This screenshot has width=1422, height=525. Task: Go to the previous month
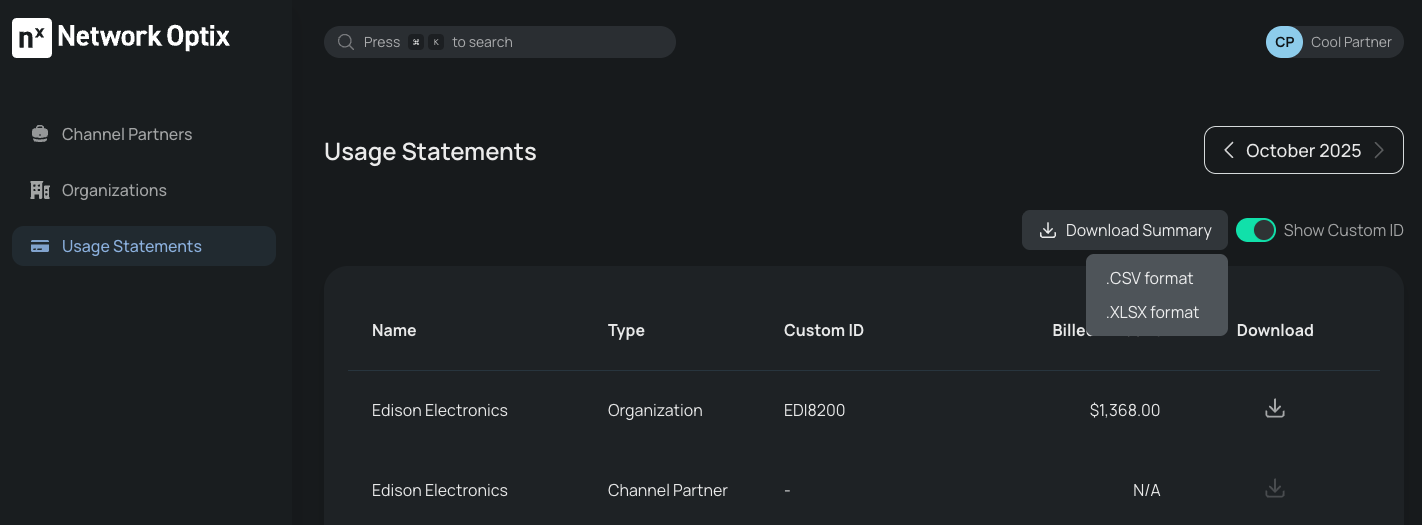tap(1229, 150)
